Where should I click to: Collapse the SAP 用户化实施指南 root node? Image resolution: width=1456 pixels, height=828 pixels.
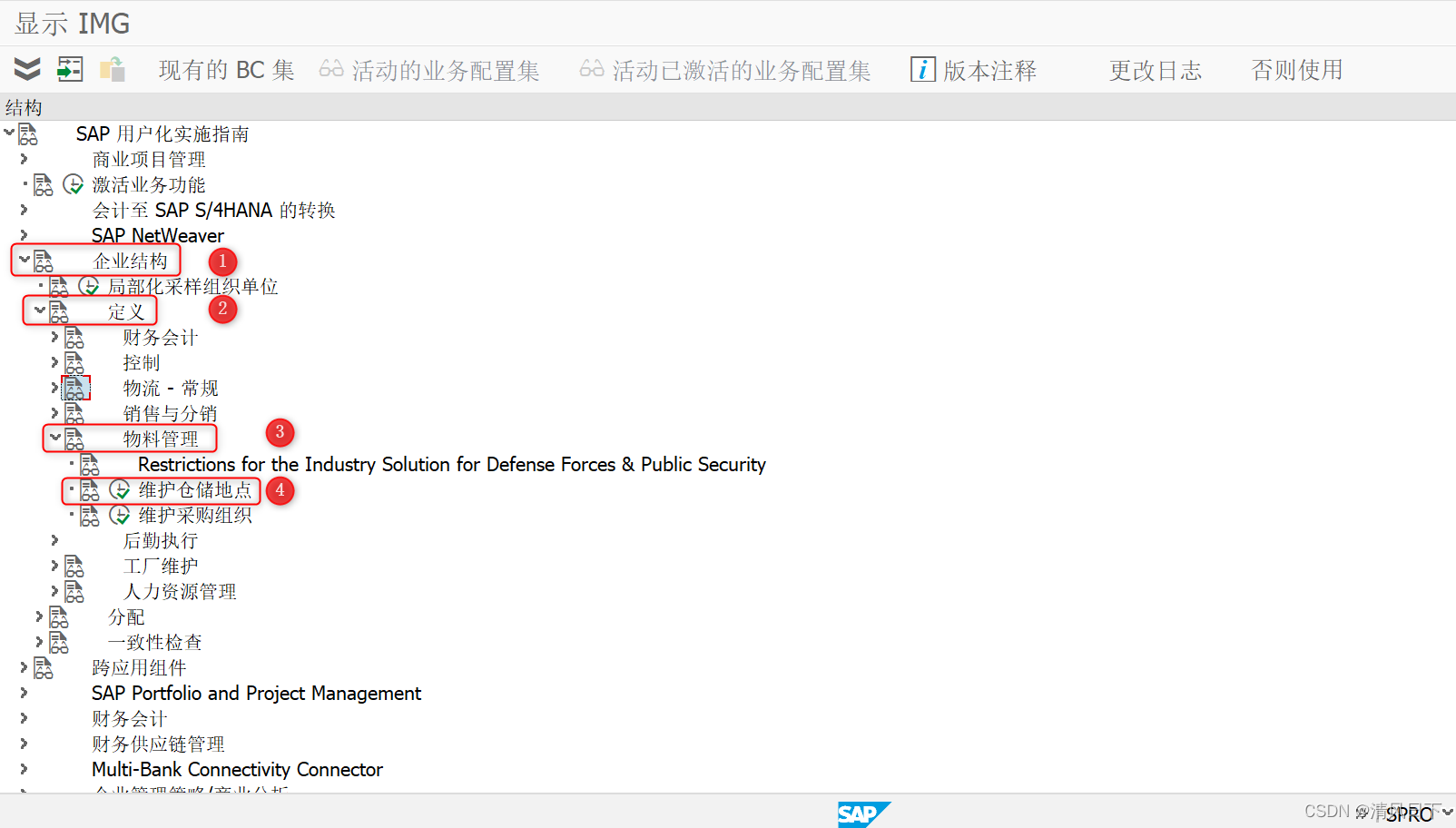[x=9, y=133]
